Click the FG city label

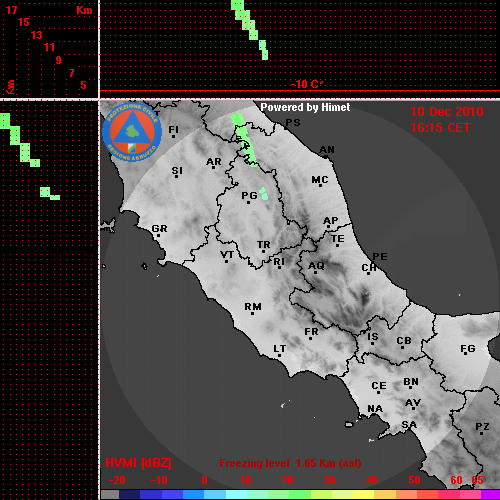[468, 349]
